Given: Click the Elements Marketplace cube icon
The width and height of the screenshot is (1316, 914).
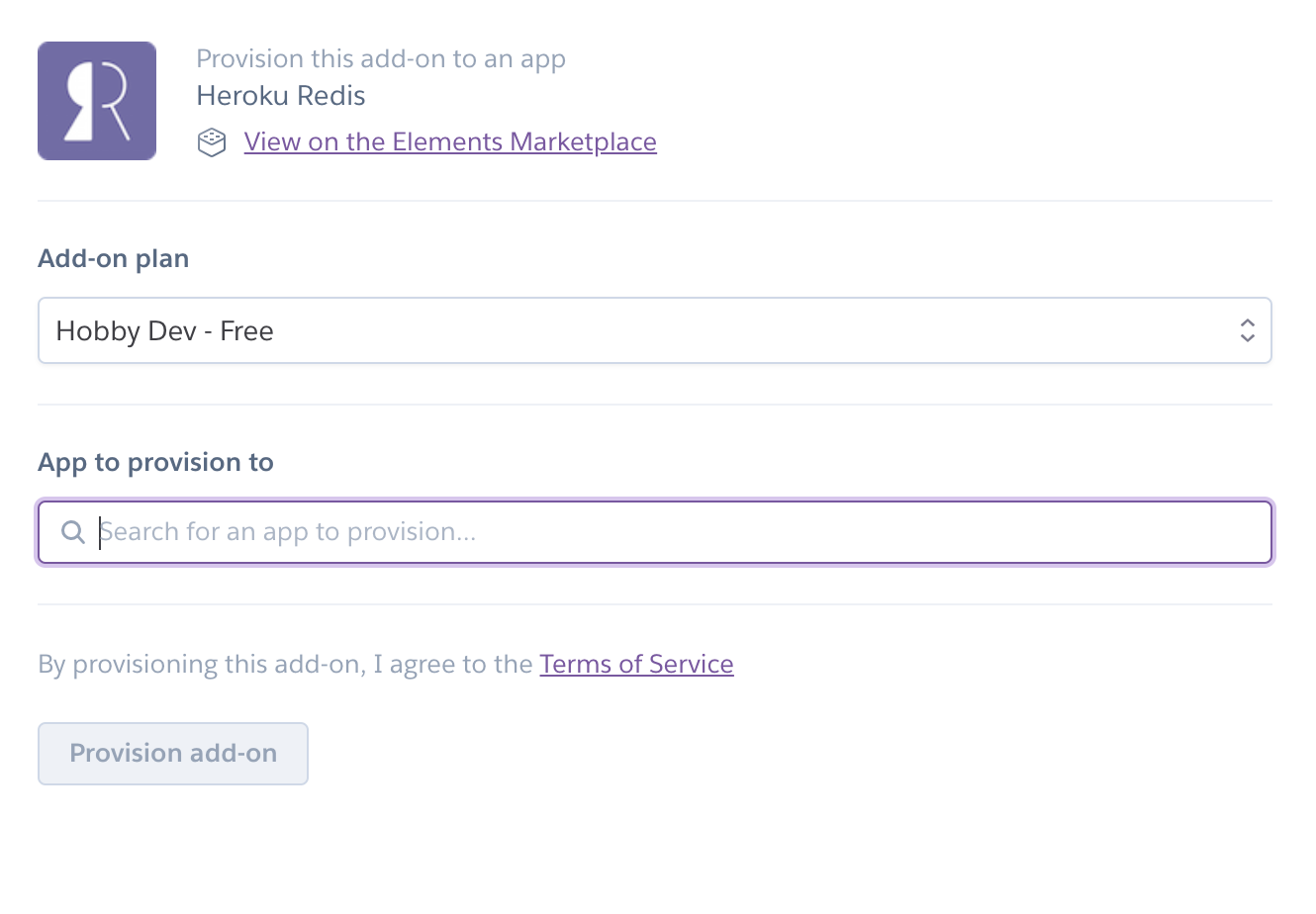Looking at the screenshot, I should coord(212,142).
